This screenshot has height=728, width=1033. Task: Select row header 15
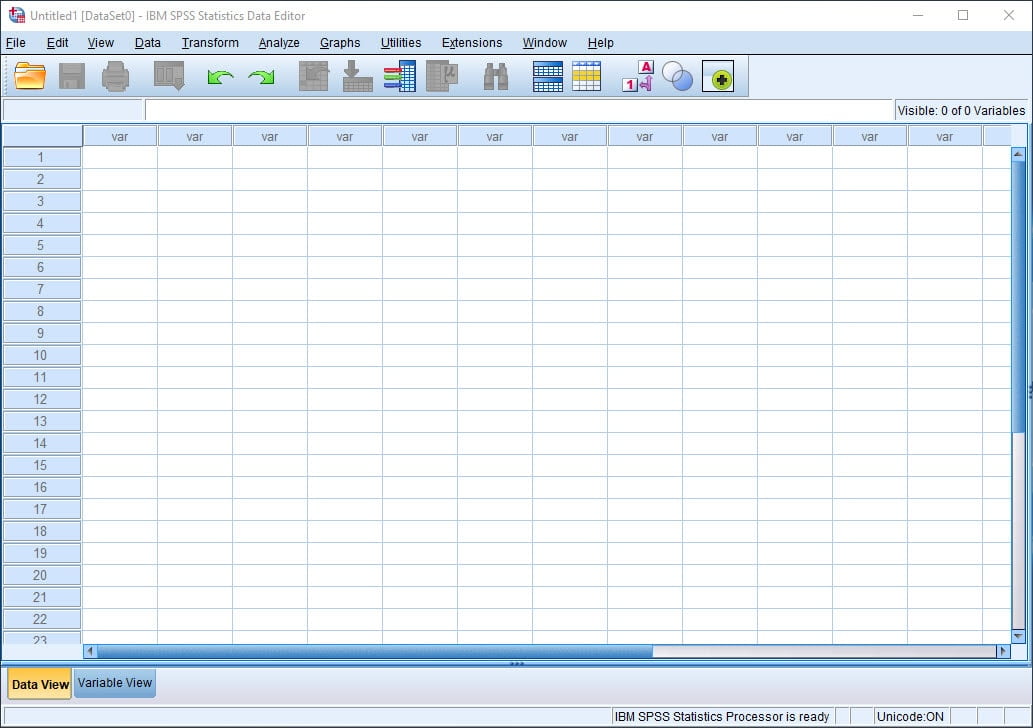42,466
